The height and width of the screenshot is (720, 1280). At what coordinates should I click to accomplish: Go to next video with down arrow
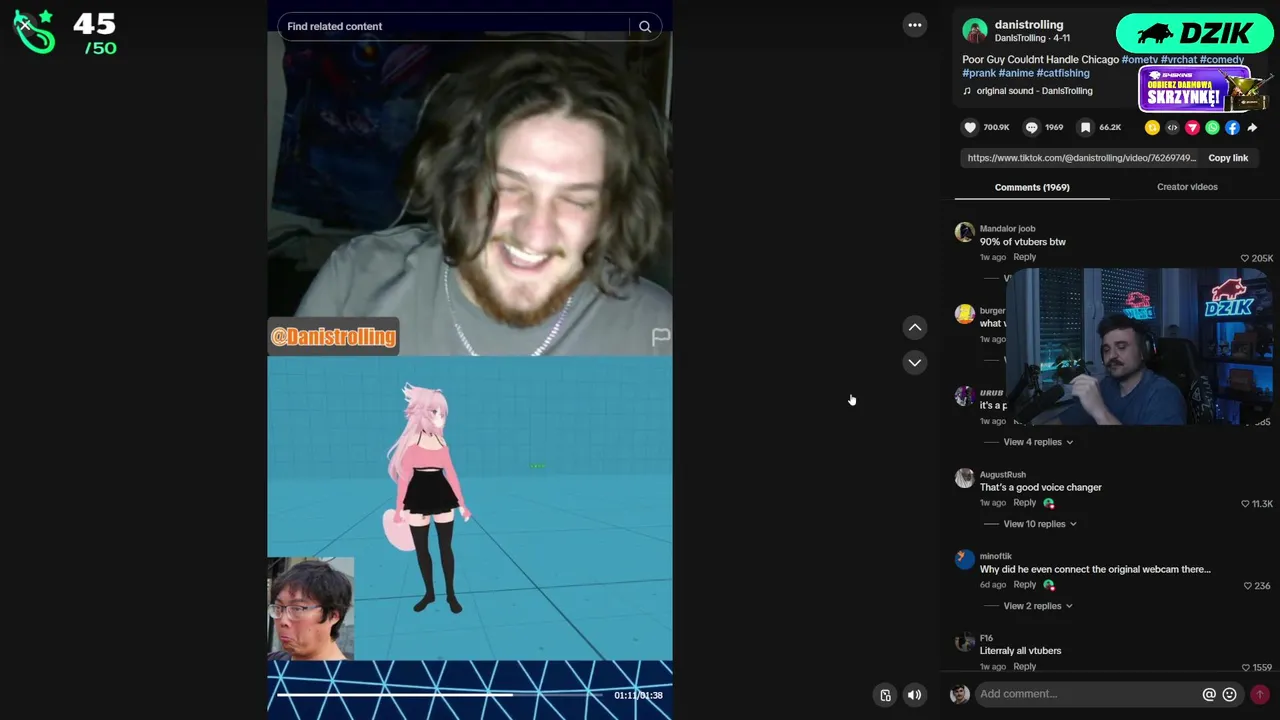915,362
